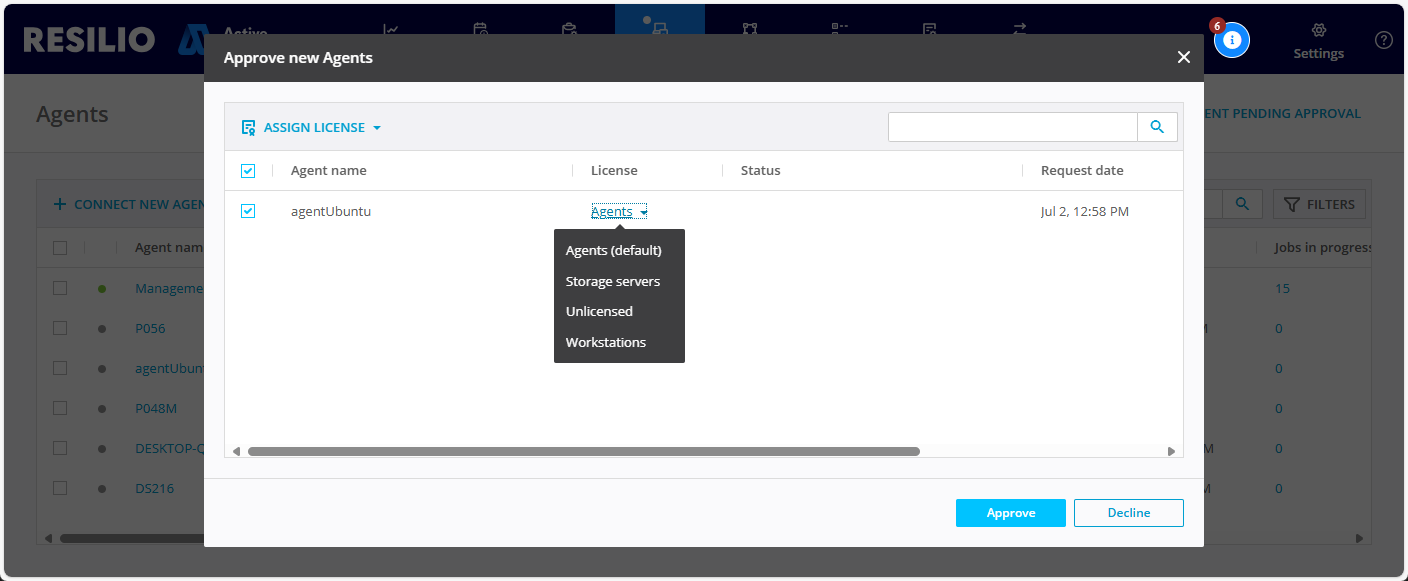Image resolution: width=1408 pixels, height=581 pixels.
Task: Toggle the select-all header checkbox
Action: point(248,171)
